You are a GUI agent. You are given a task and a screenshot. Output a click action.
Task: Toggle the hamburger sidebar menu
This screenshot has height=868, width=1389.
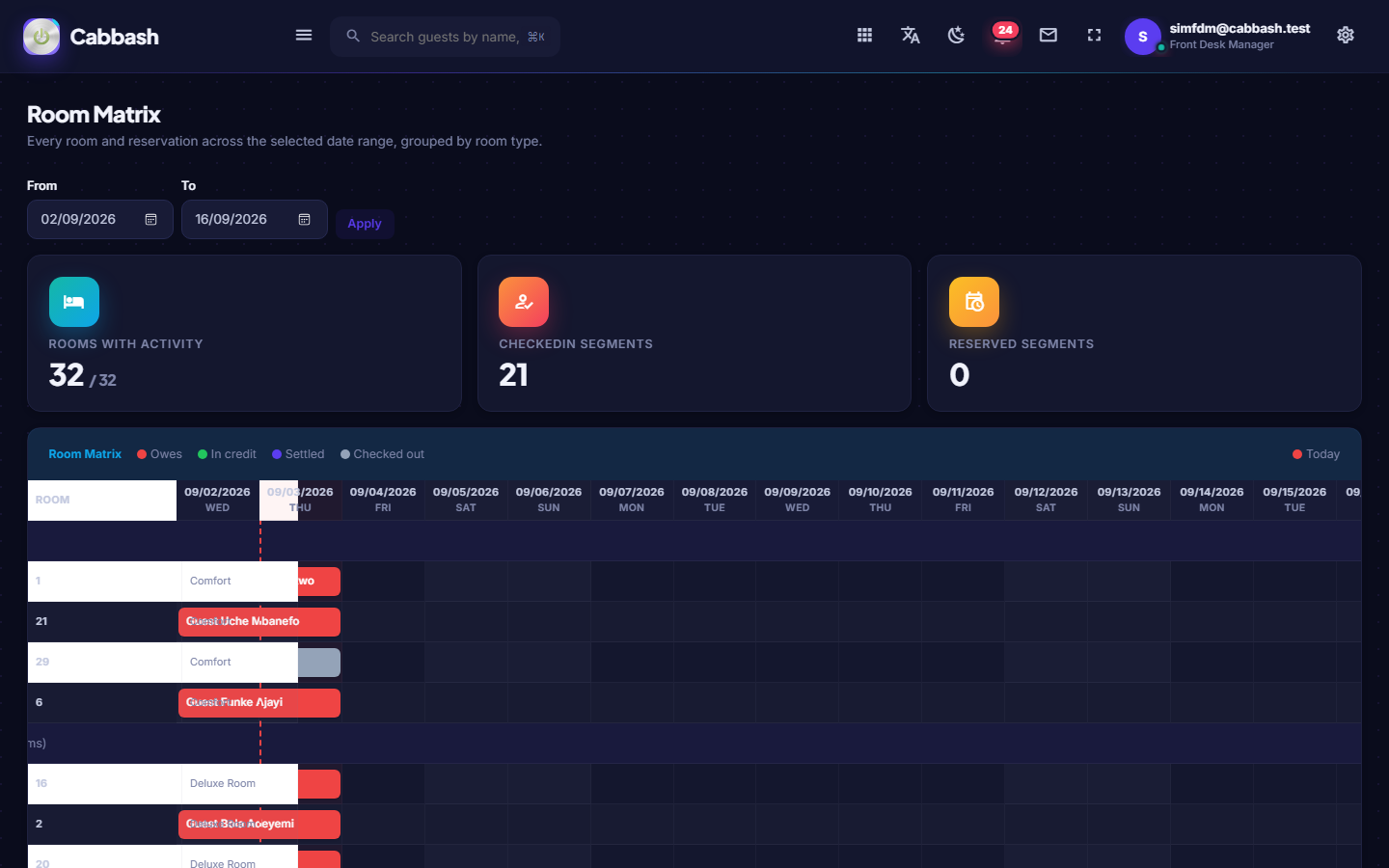[x=304, y=36]
